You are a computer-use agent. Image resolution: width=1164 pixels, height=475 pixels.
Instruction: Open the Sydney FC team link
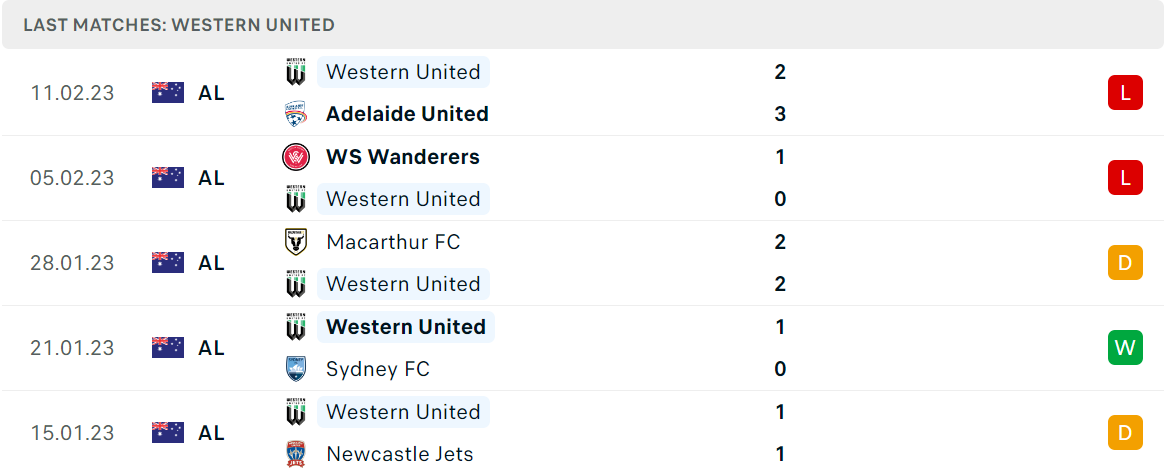378,369
